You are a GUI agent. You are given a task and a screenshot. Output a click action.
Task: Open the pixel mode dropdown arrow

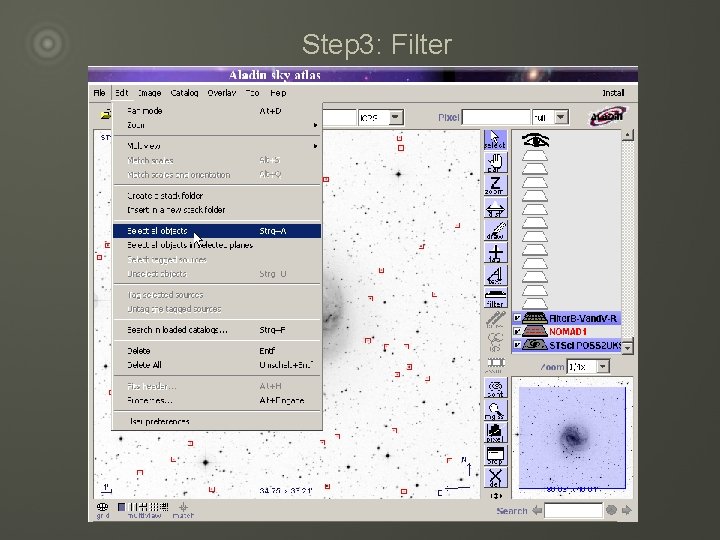pos(561,118)
